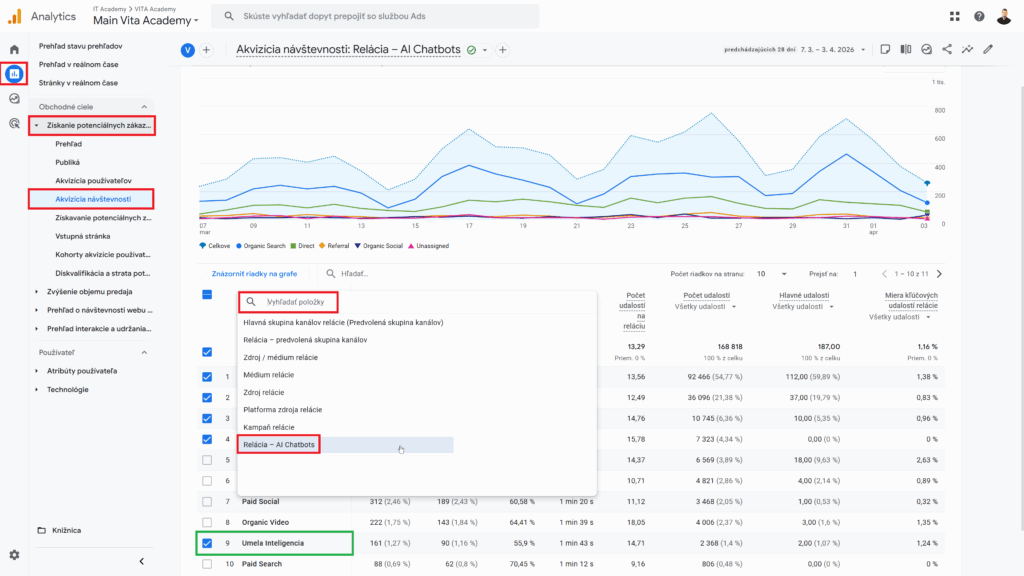Add plus icon after report title
This screenshot has height=576, width=1024.
[x=503, y=50]
